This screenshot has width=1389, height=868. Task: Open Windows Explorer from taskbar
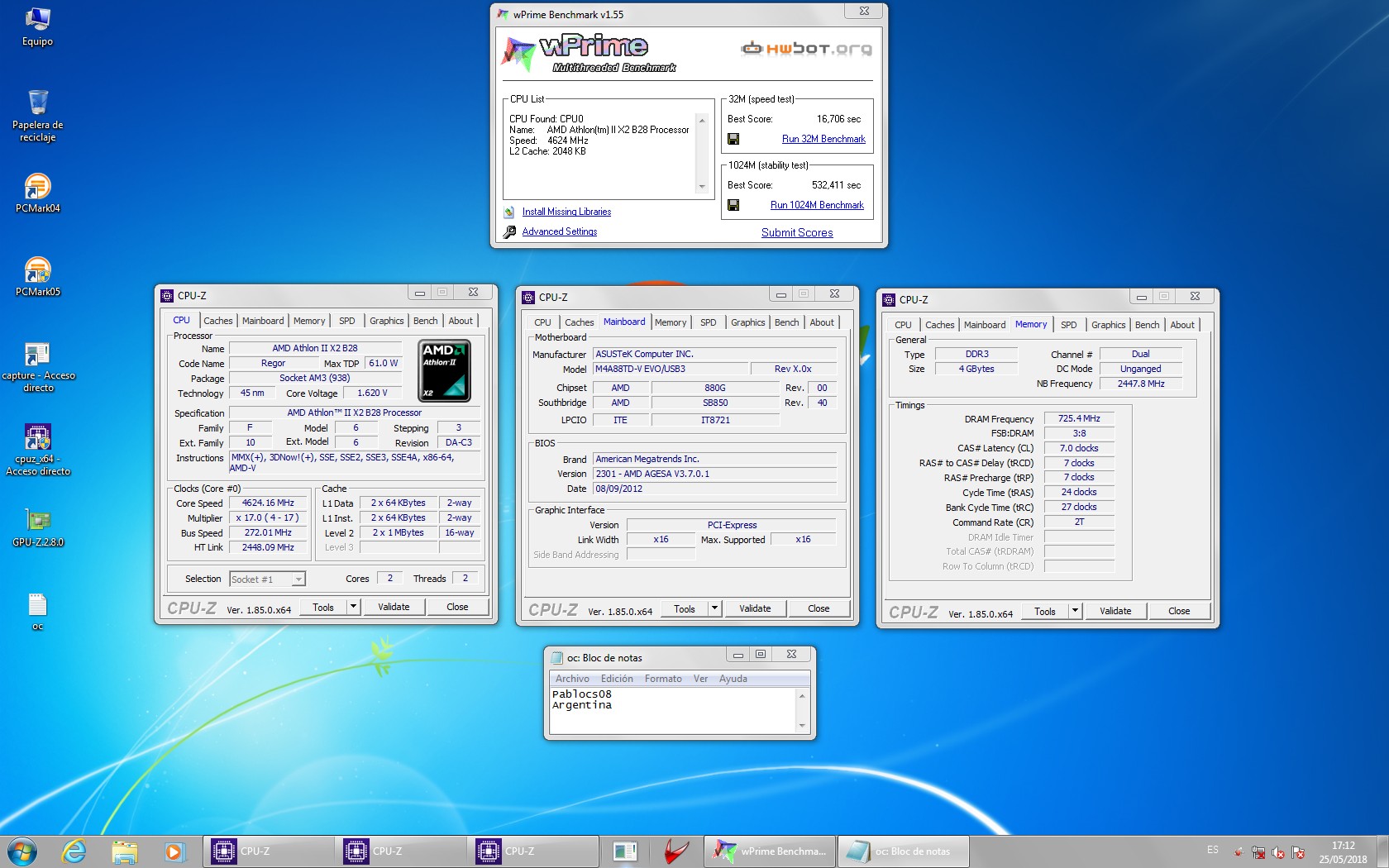[x=124, y=851]
